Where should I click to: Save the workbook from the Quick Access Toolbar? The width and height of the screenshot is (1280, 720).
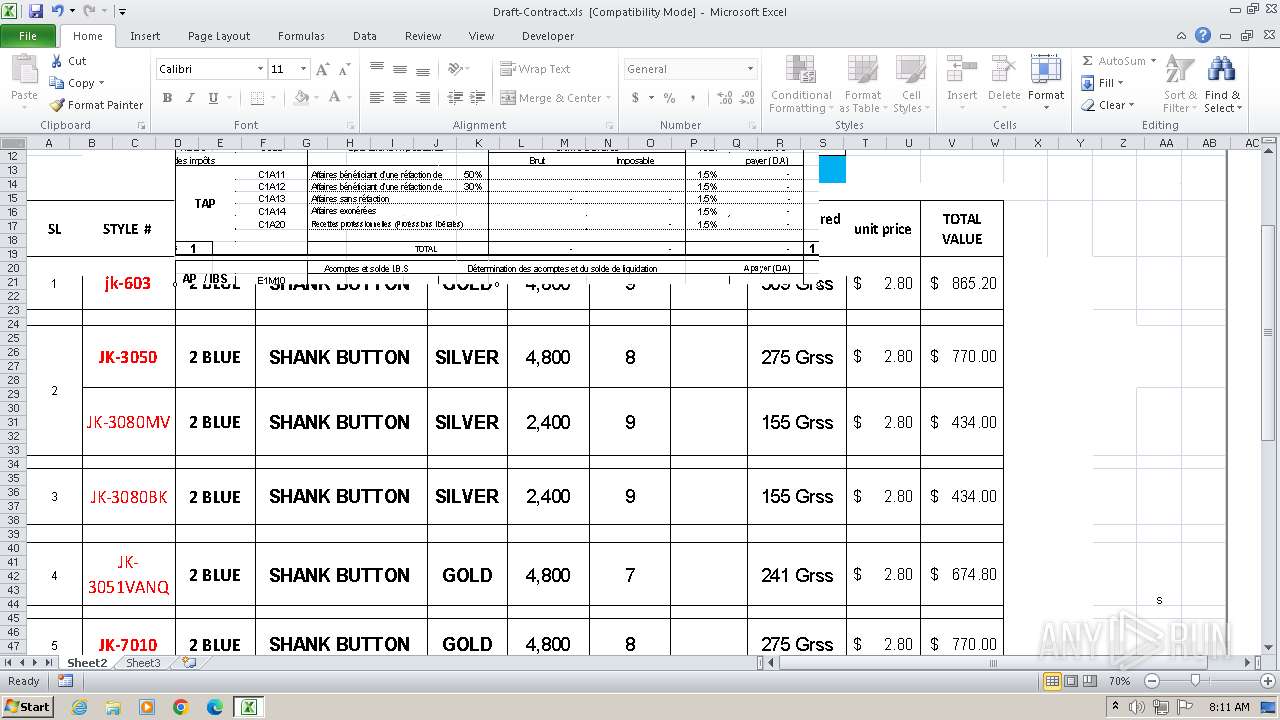tap(36, 12)
